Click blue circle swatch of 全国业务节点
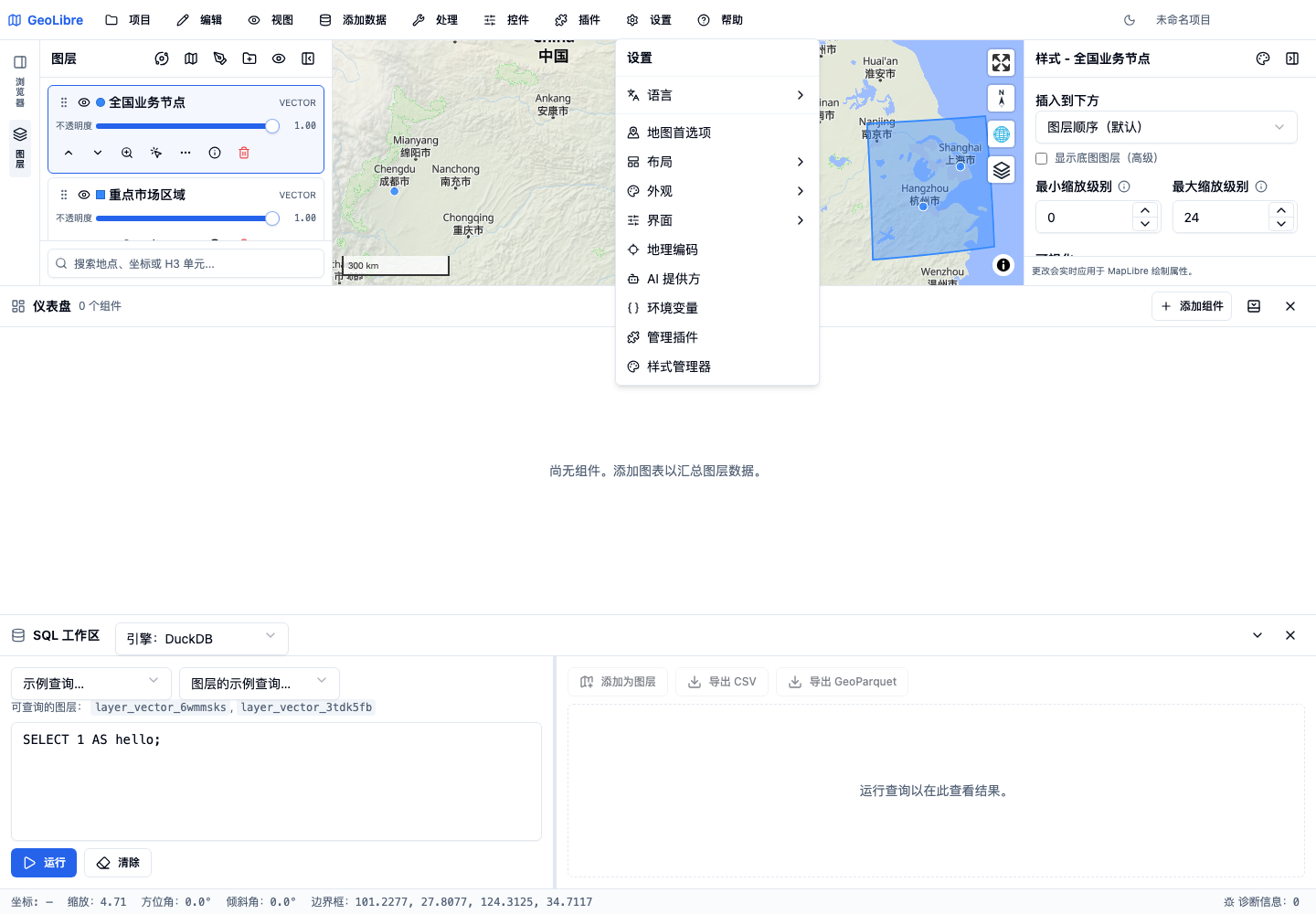Viewport: 1316px width, 914px height. click(101, 102)
